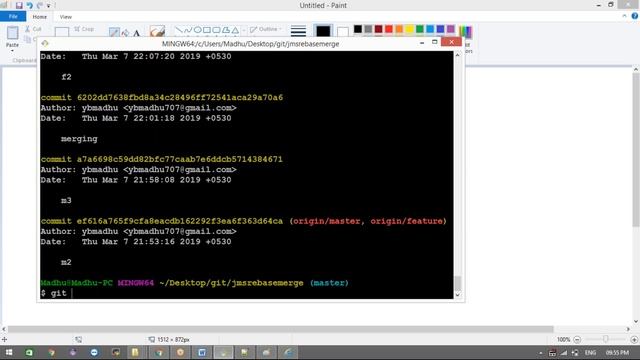
Task: Redo the action in Paint's title bar
Action: tap(40, 5)
